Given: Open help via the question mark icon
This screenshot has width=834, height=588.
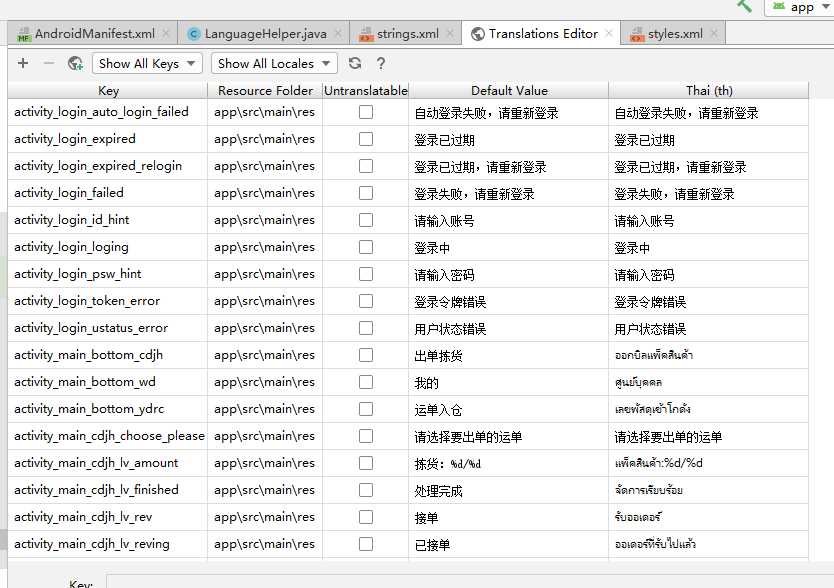Looking at the screenshot, I should point(381,63).
